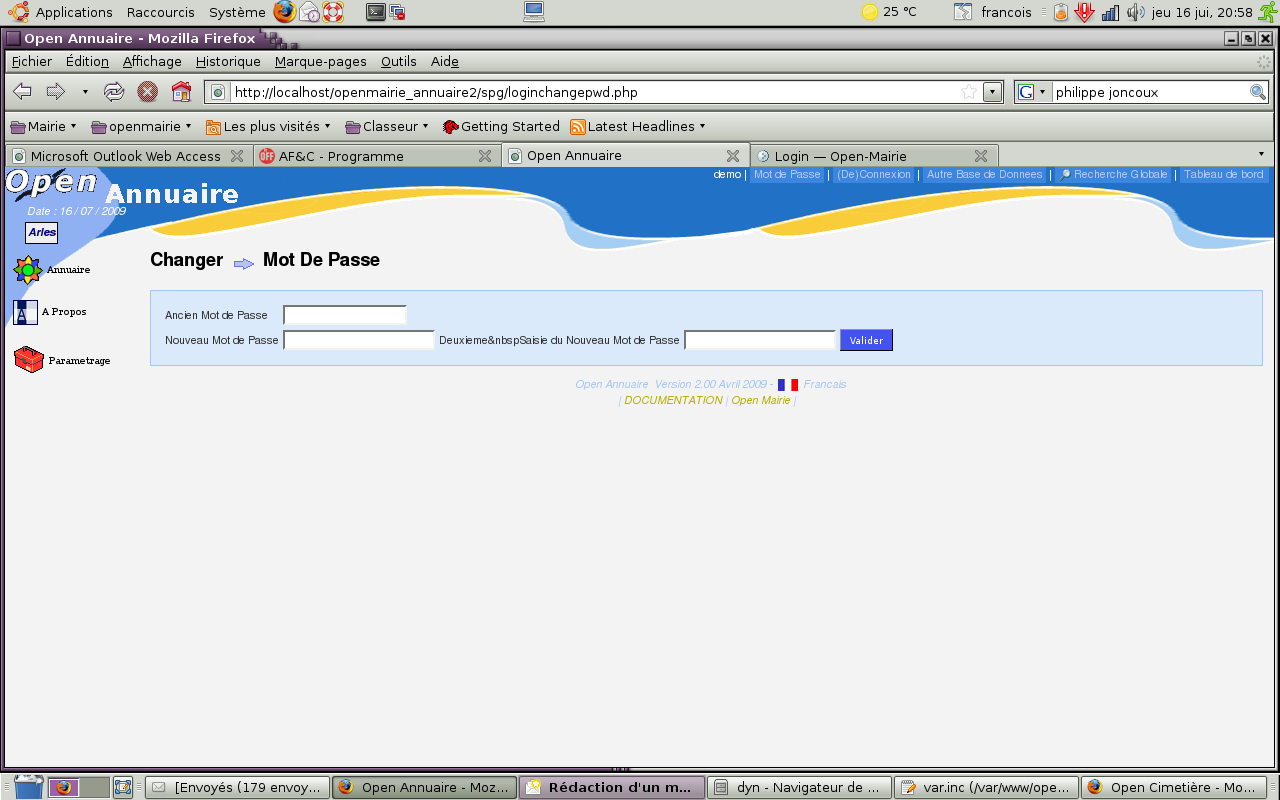This screenshot has height=800, width=1280.
Task: Click the French flag icon
Action: (788, 385)
